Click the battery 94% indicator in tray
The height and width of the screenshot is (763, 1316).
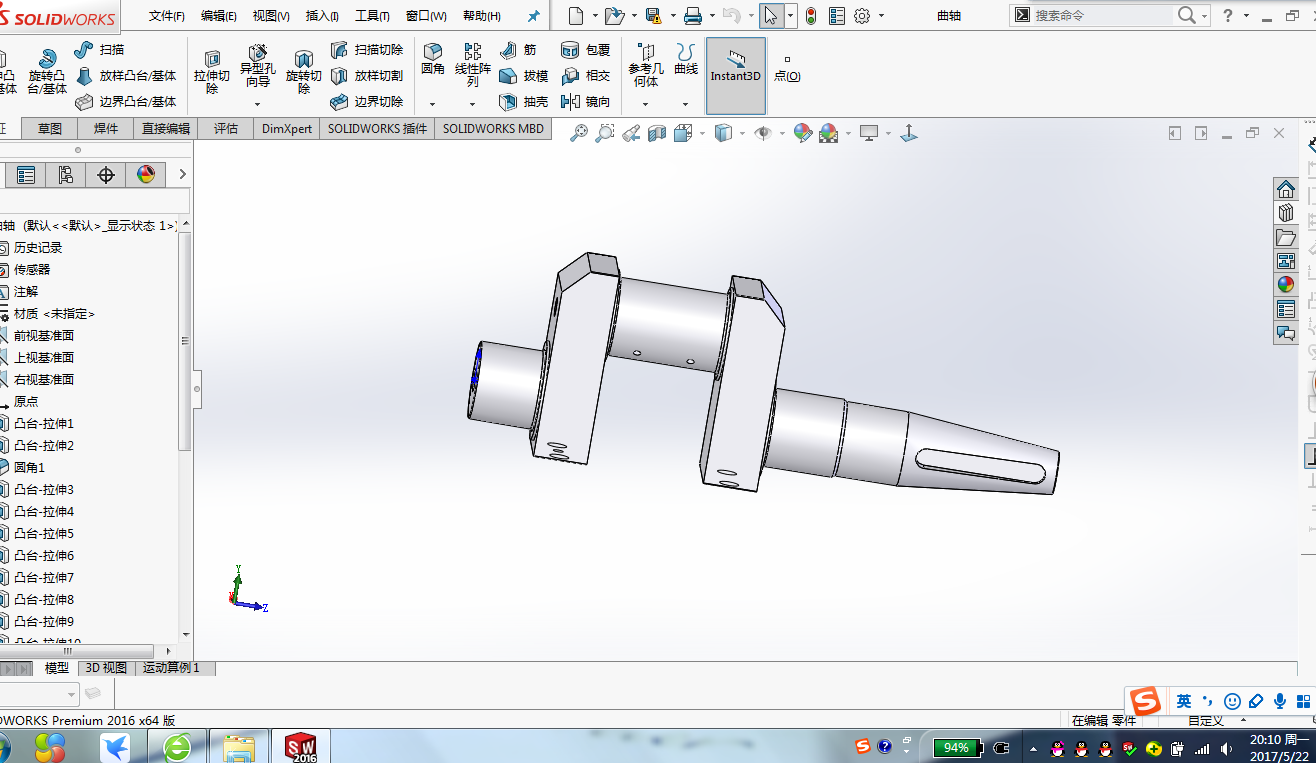pos(956,747)
